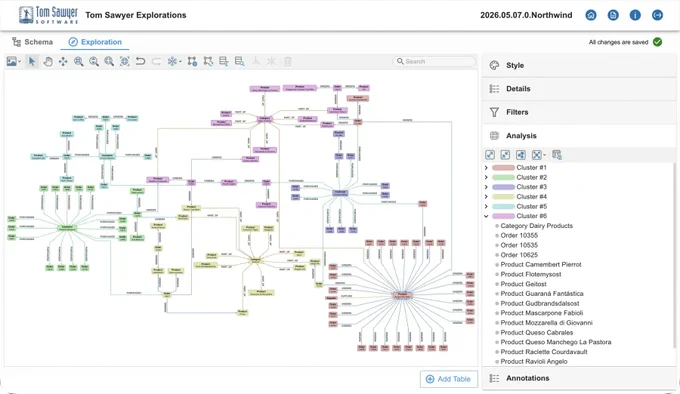
Task: Expand Cluster #2 in the tree
Action: [486, 177]
